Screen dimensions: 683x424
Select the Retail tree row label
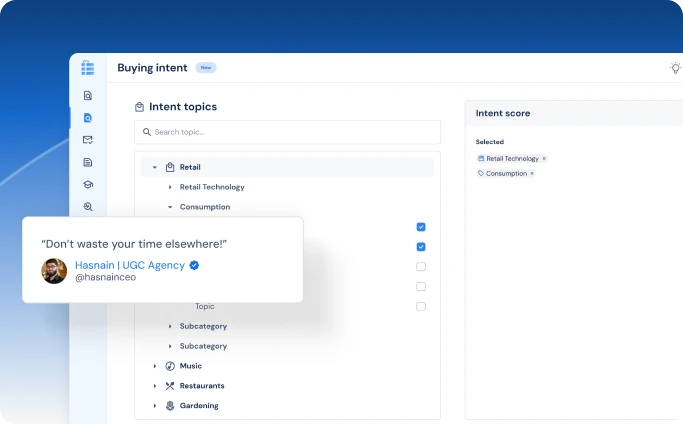tap(190, 167)
